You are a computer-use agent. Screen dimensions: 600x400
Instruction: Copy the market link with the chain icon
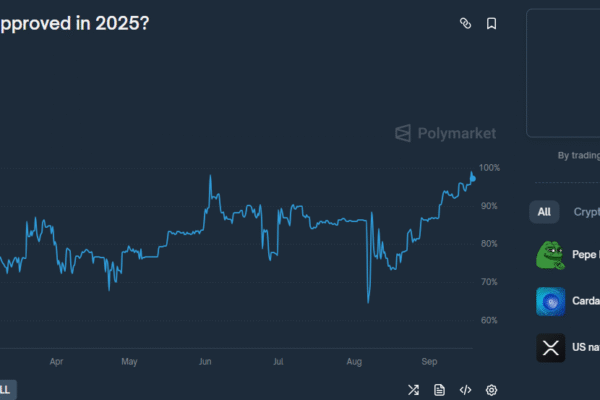(465, 23)
